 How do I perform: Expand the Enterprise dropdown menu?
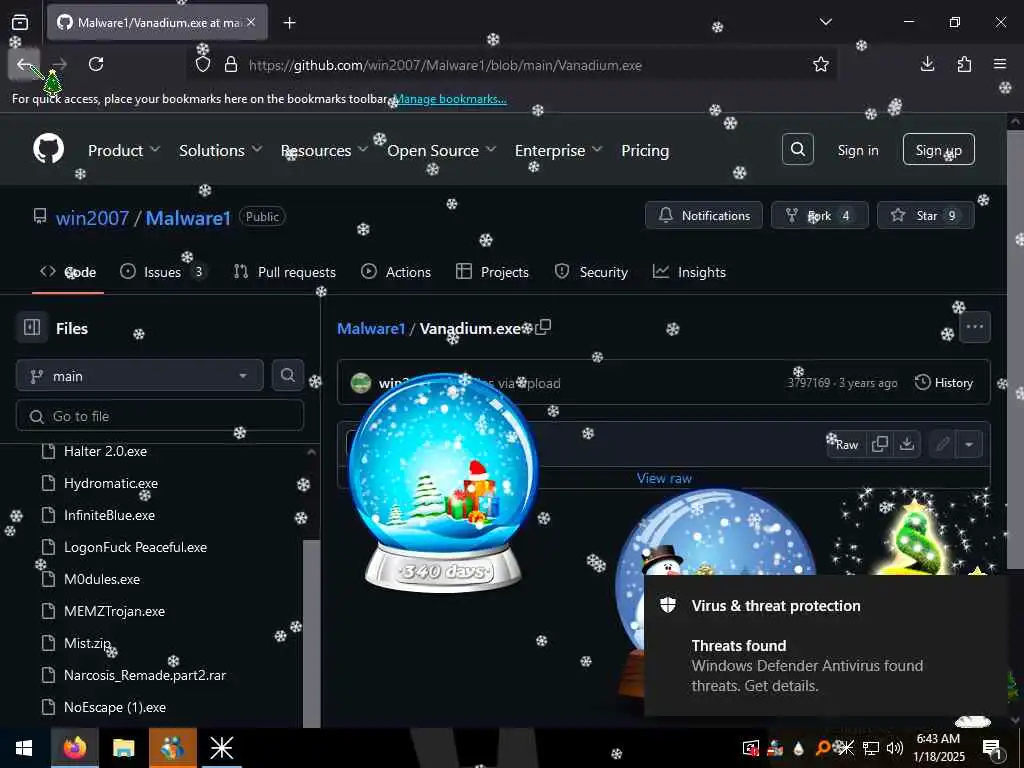558,150
